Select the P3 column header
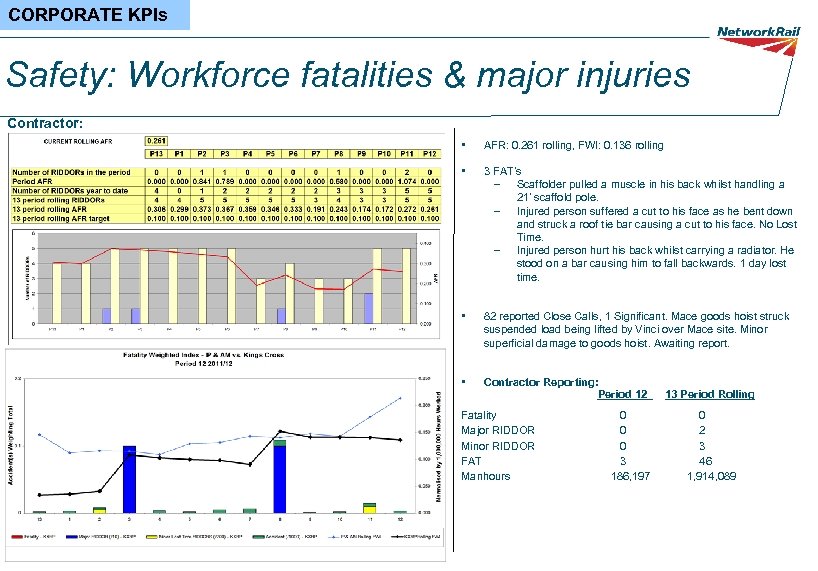 (225, 154)
